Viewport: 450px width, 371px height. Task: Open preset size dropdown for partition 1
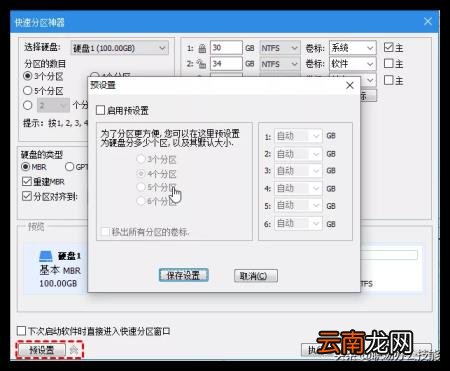pyautogui.click(x=298, y=136)
